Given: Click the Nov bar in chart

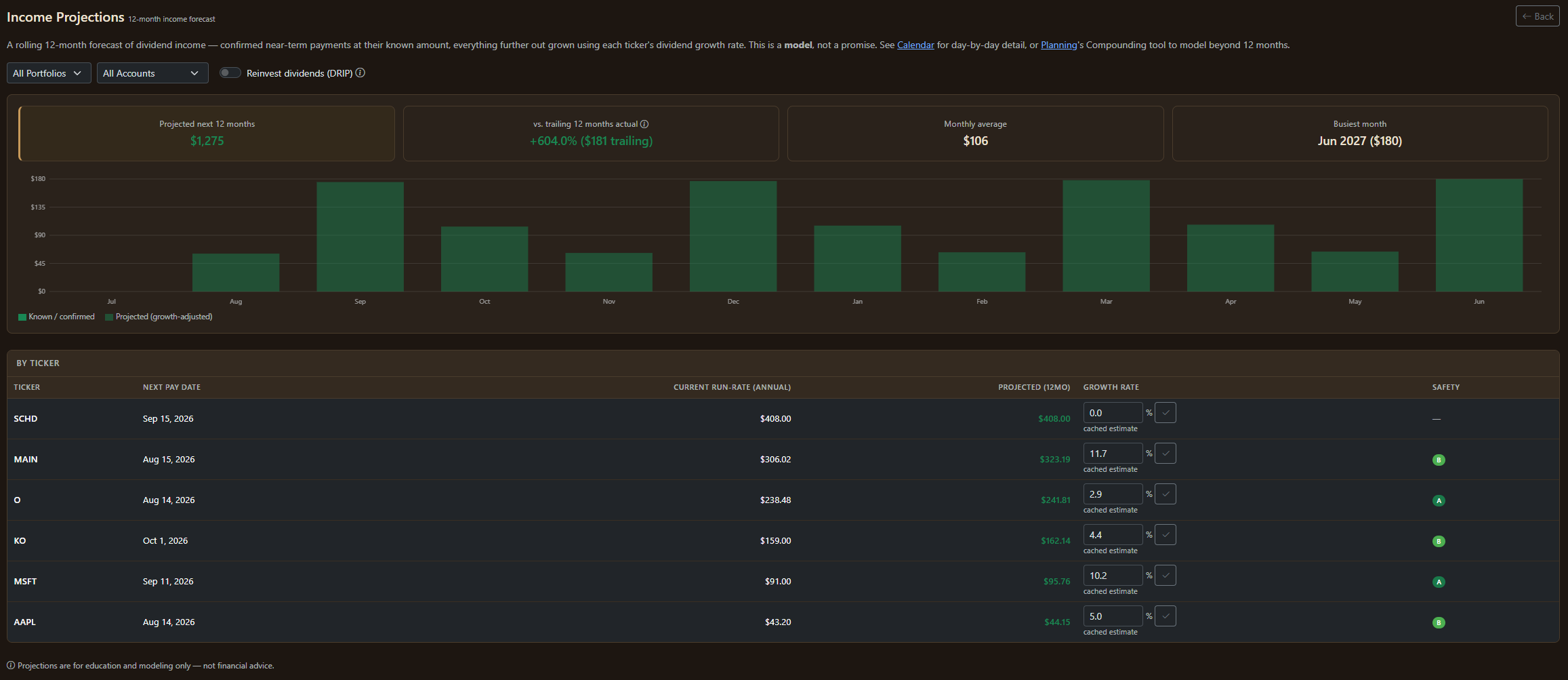Looking at the screenshot, I should pyautogui.click(x=608, y=272).
